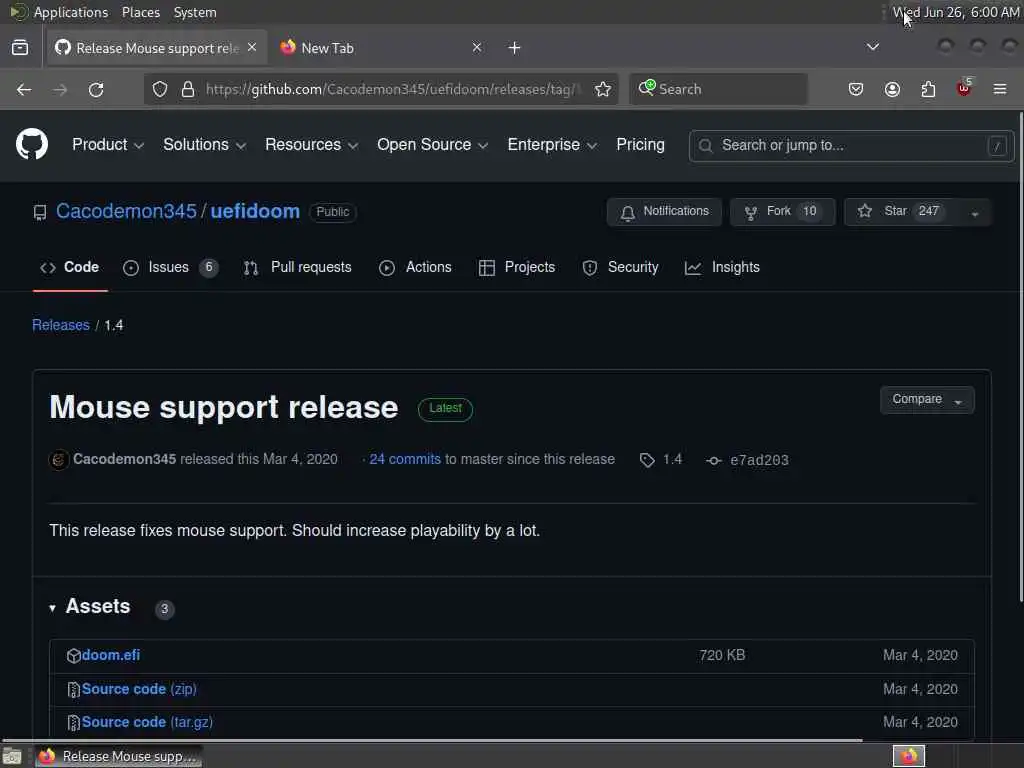This screenshot has width=1024, height=768.
Task: Click the padlock site security icon
Action: pyautogui.click(x=187, y=89)
